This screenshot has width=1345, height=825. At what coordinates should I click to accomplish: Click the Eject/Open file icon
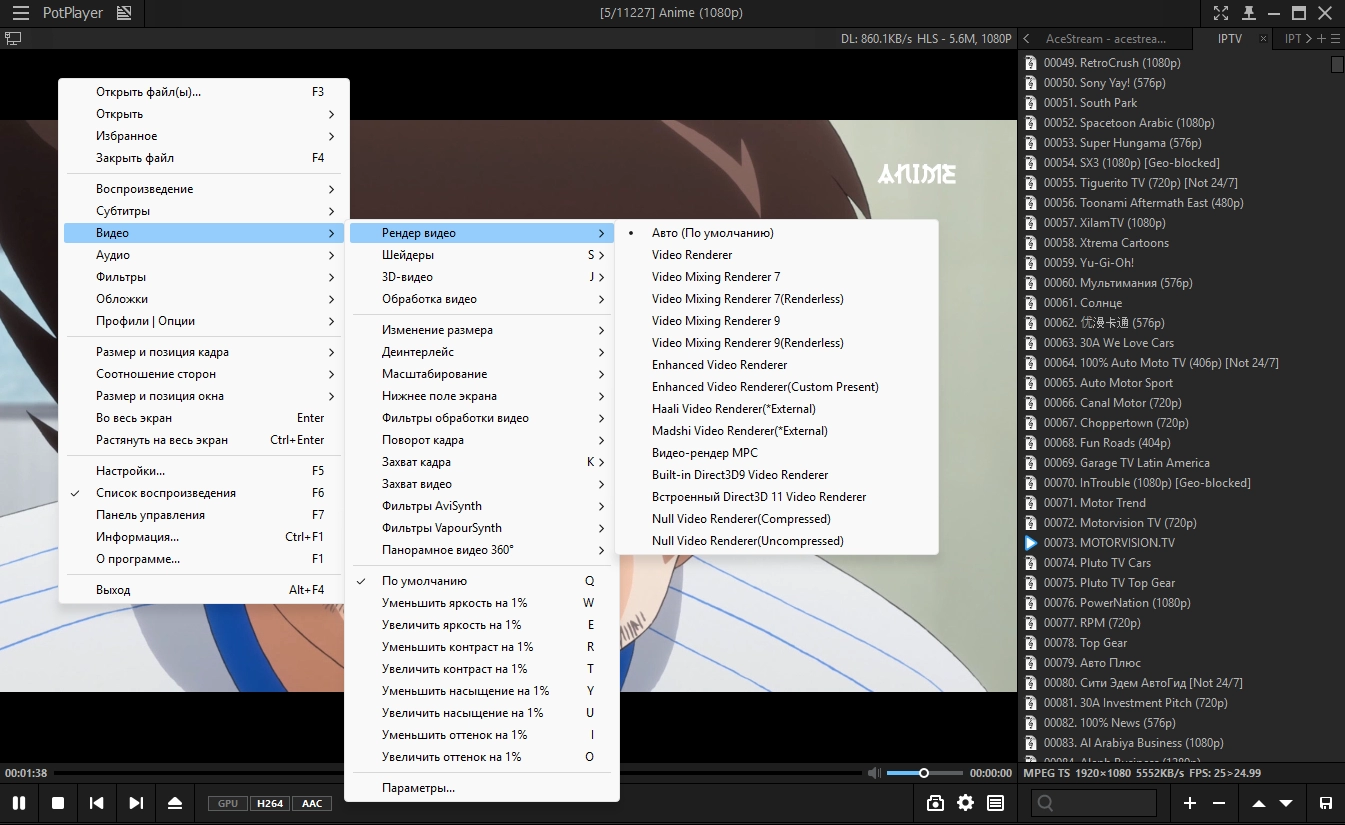tap(175, 803)
